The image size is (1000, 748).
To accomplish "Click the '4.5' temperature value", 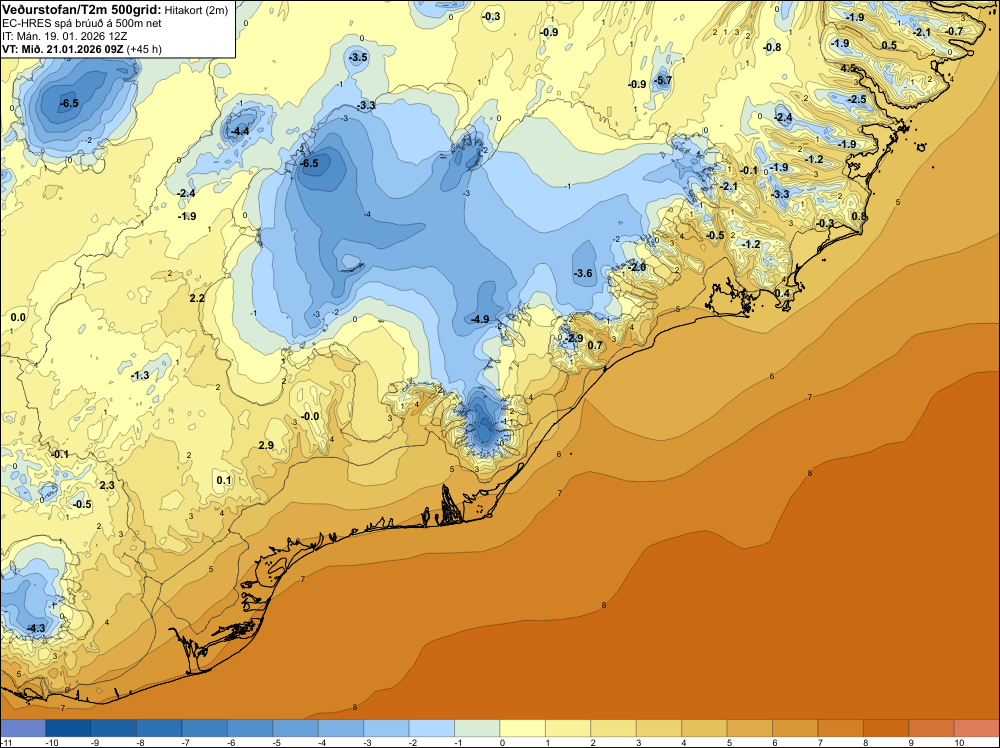I will 848,68.
